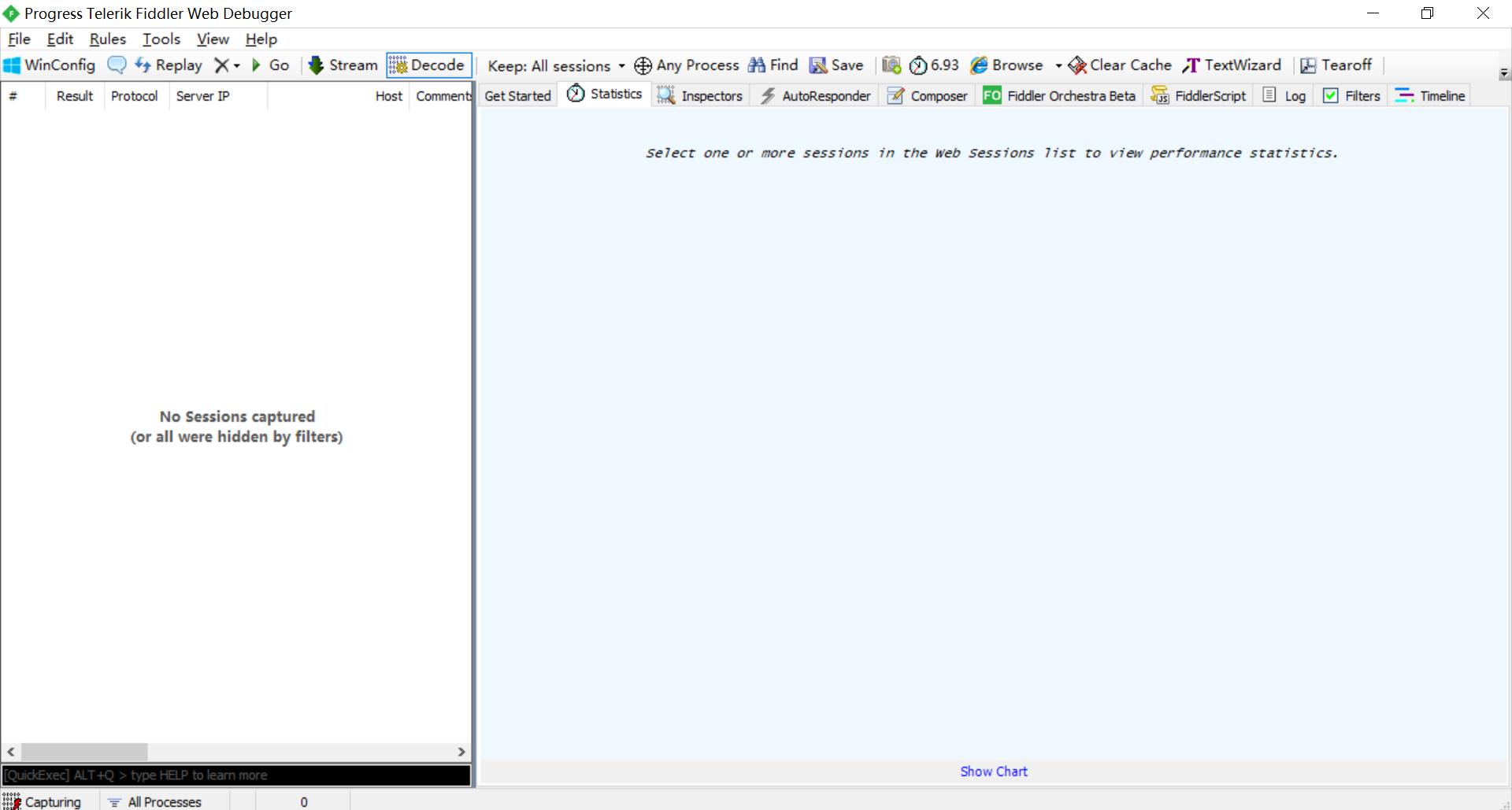Click the 6.93 timer icon

point(934,65)
